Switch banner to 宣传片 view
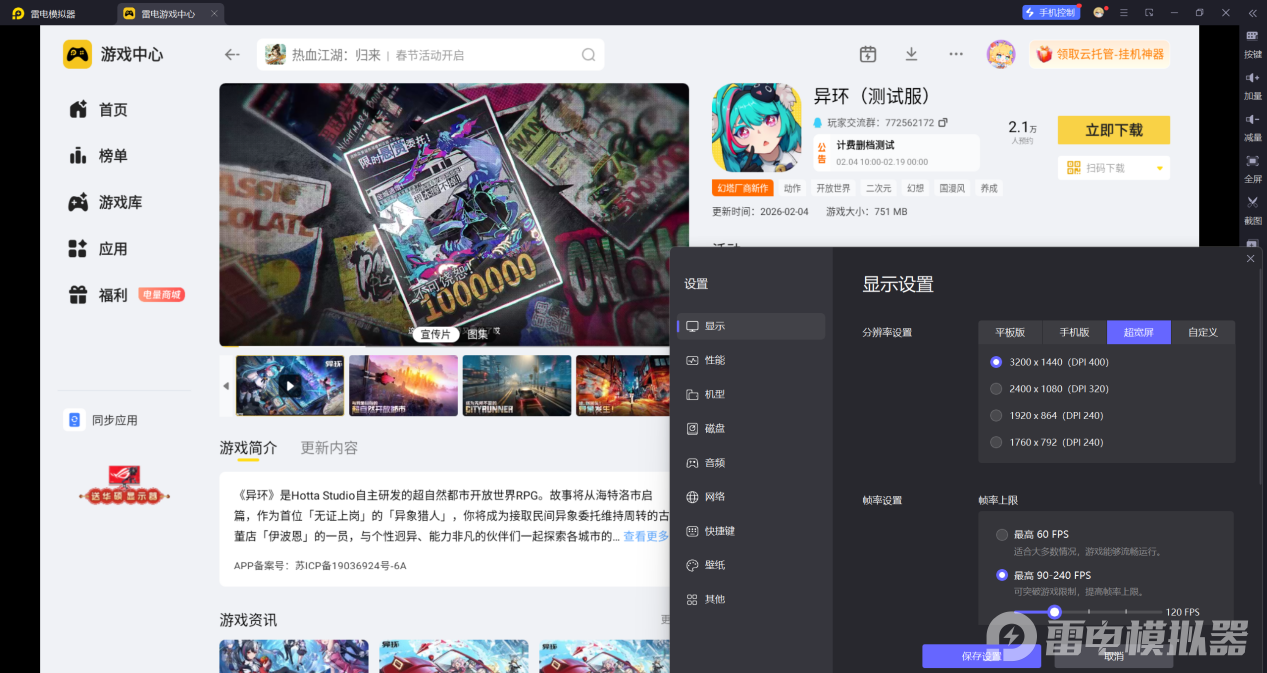The width and height of the screenshot is (1267, 673). pyautogui.click(x=435, y=334)
